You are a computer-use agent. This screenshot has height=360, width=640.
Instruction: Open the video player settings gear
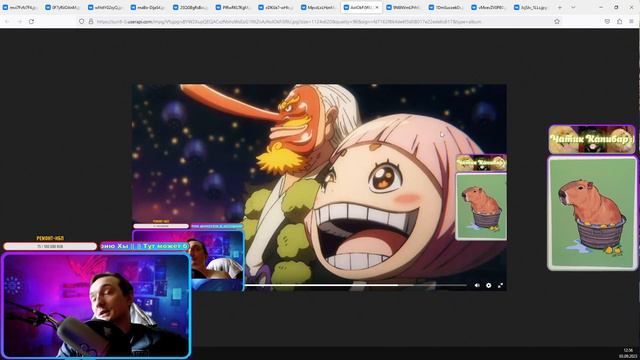click(x=489, y=285)
